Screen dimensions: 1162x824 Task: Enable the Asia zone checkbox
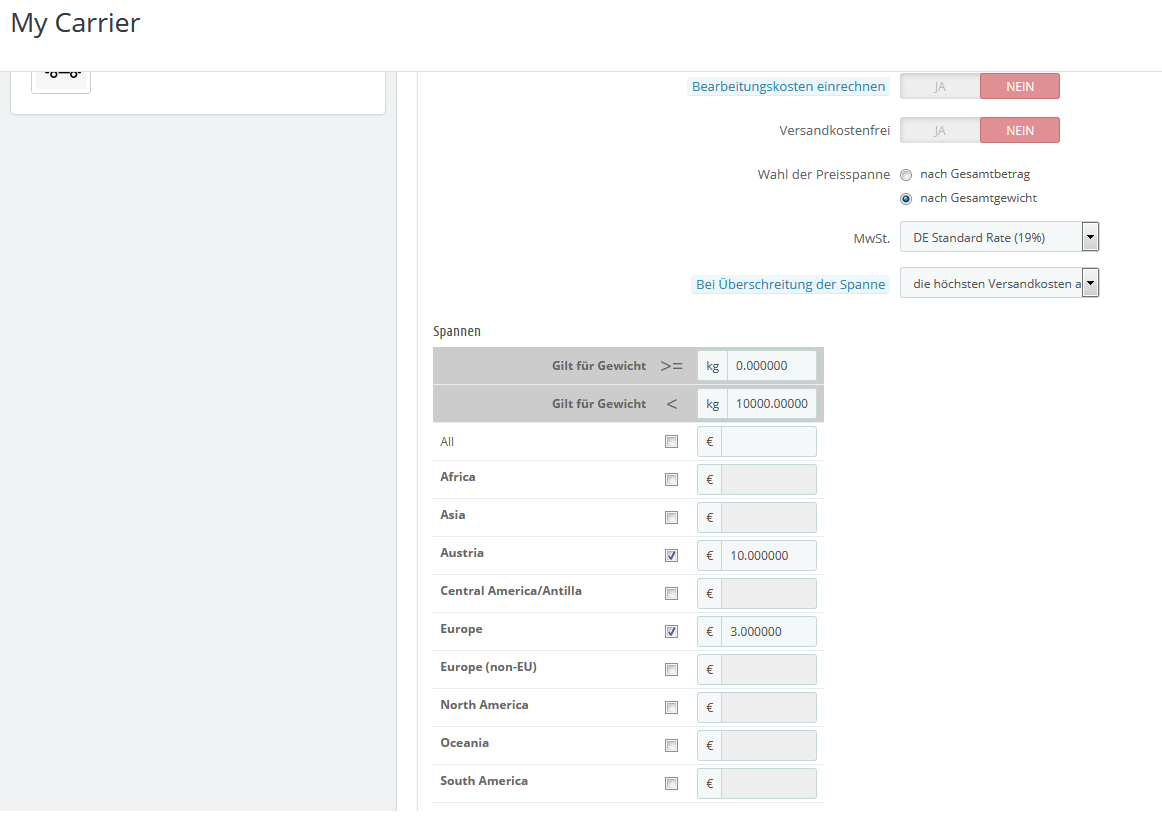coord(671,517)
